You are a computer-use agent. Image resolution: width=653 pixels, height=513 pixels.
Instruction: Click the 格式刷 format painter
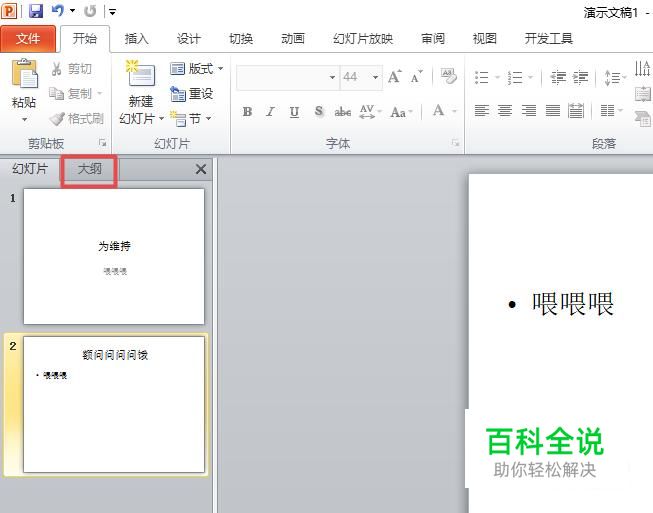[x=76, y=119]
